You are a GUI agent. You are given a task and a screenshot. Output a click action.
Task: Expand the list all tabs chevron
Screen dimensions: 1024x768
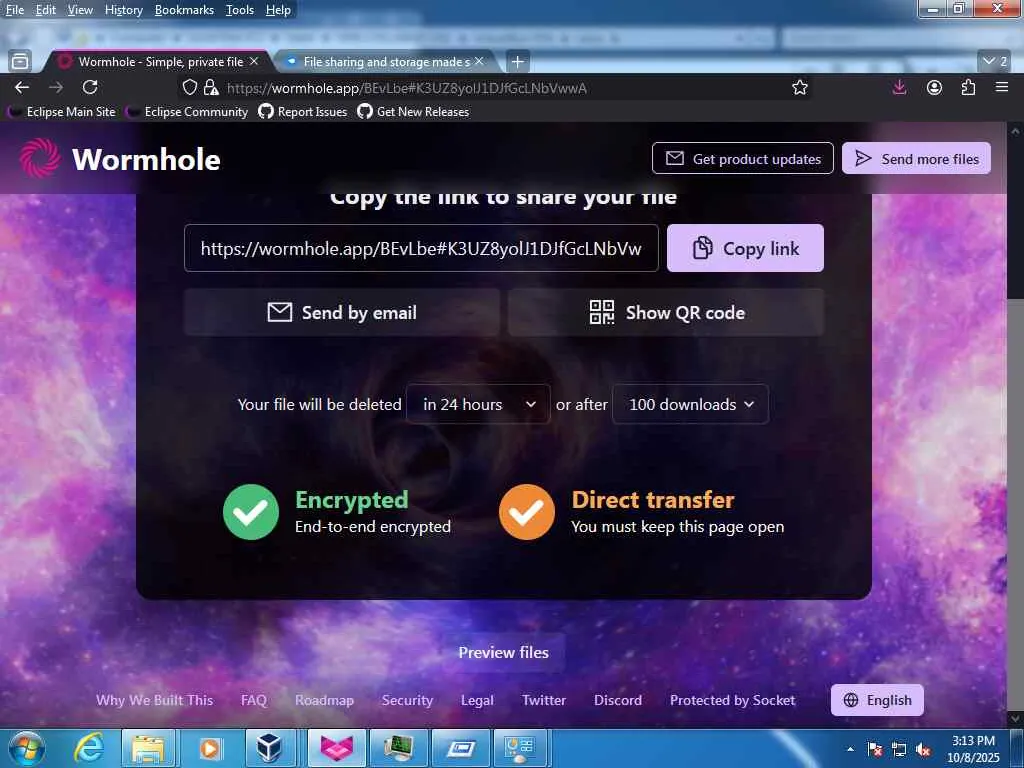coord(995,61)
